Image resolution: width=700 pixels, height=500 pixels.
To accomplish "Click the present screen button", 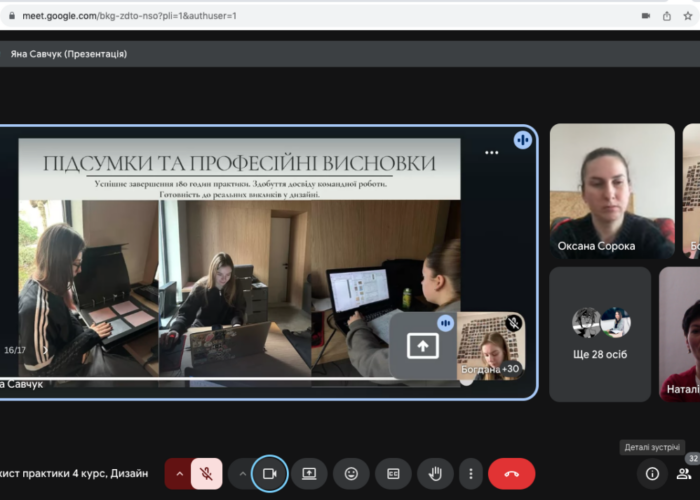I will coord(310,473).
